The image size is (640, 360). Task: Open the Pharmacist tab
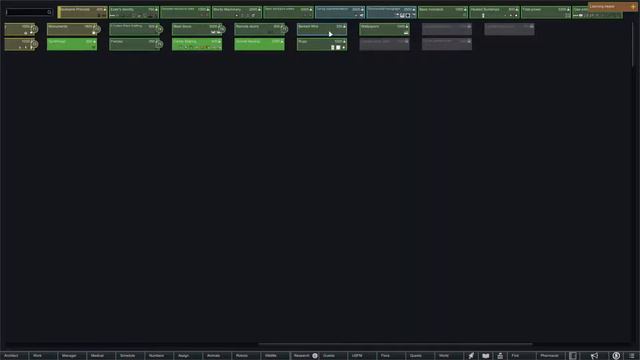(550, 356)
